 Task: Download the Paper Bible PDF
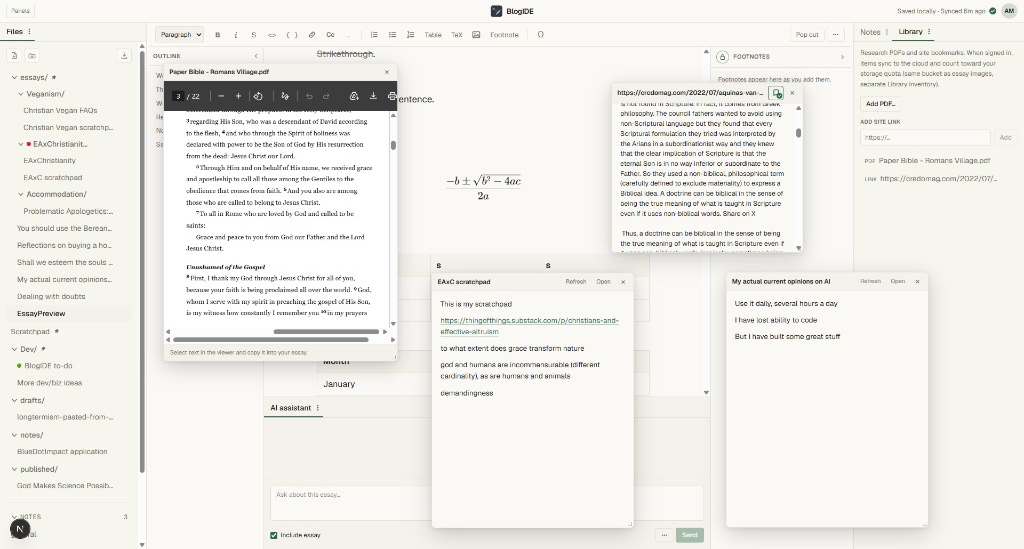pos(373,96)
